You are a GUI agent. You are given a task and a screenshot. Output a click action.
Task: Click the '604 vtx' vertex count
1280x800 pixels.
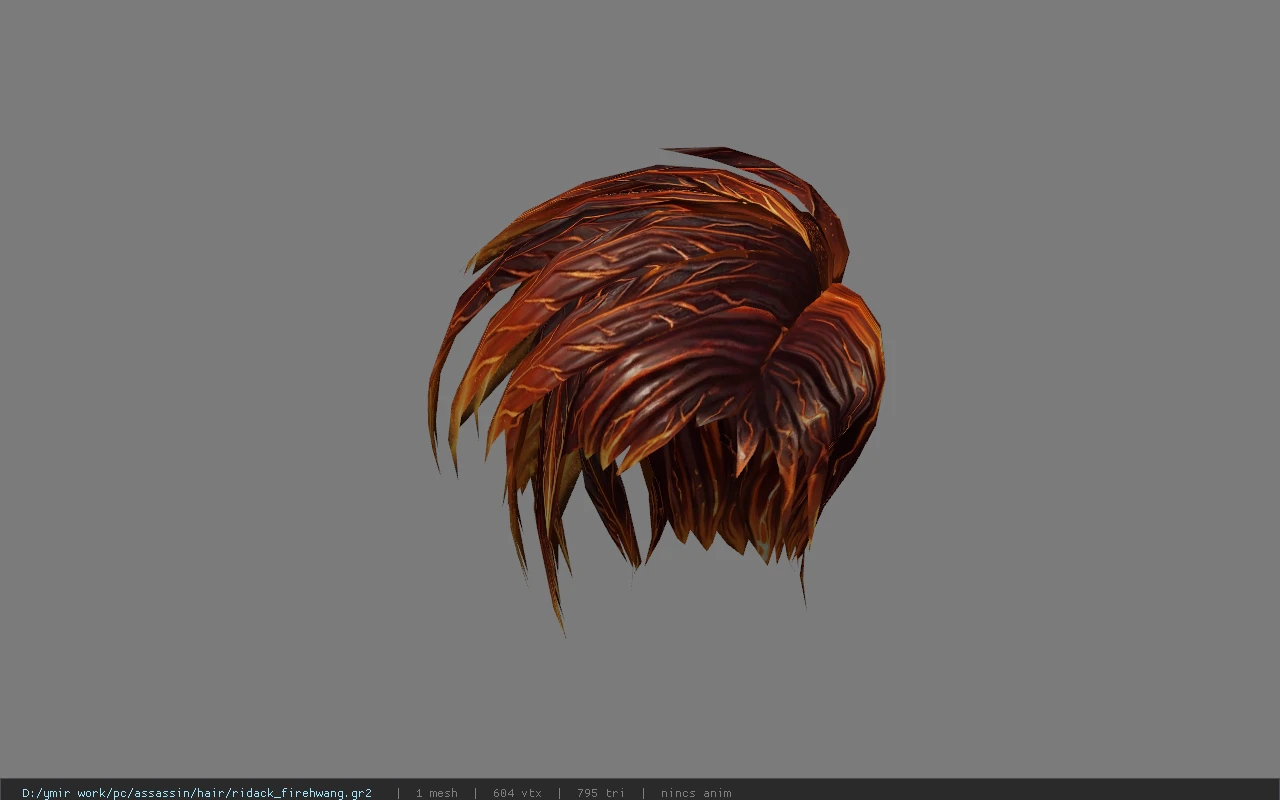click(x=517, y=793)
